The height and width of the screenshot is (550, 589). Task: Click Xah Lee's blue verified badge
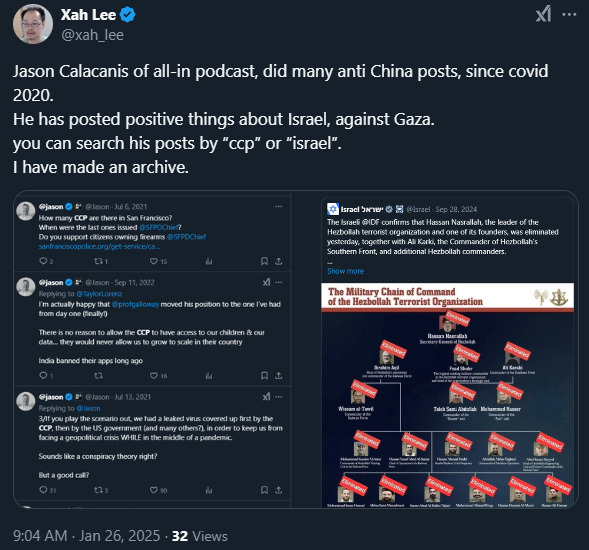(x=128, y=15)
